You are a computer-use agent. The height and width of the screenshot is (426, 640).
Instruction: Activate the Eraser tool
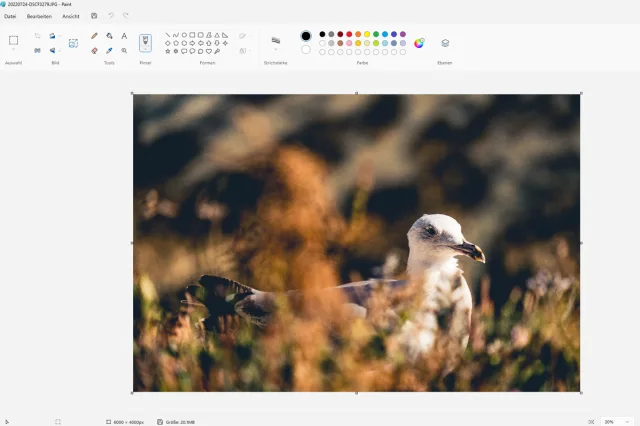pos(95,50)
